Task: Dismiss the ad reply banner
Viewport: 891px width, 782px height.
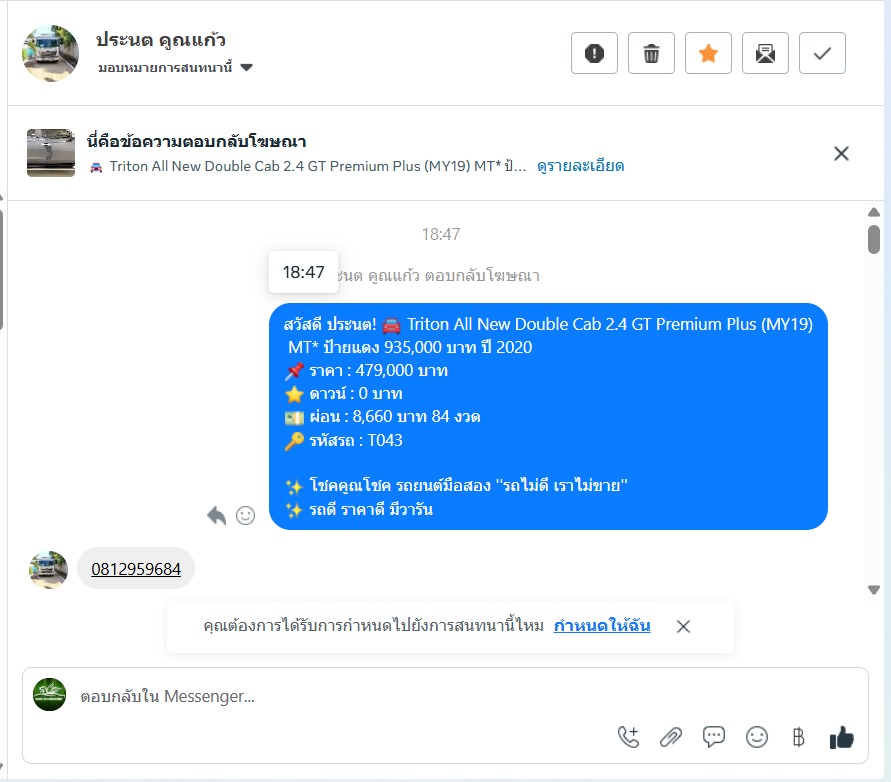Action: pos(841,153)
